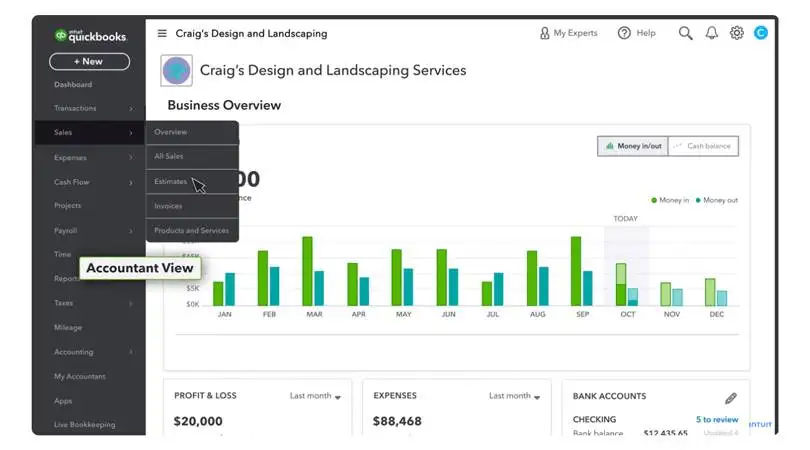This screenshot has width=810, height=450.
Task: Open Estimates from Sales submenu
Action: point(192,181)
